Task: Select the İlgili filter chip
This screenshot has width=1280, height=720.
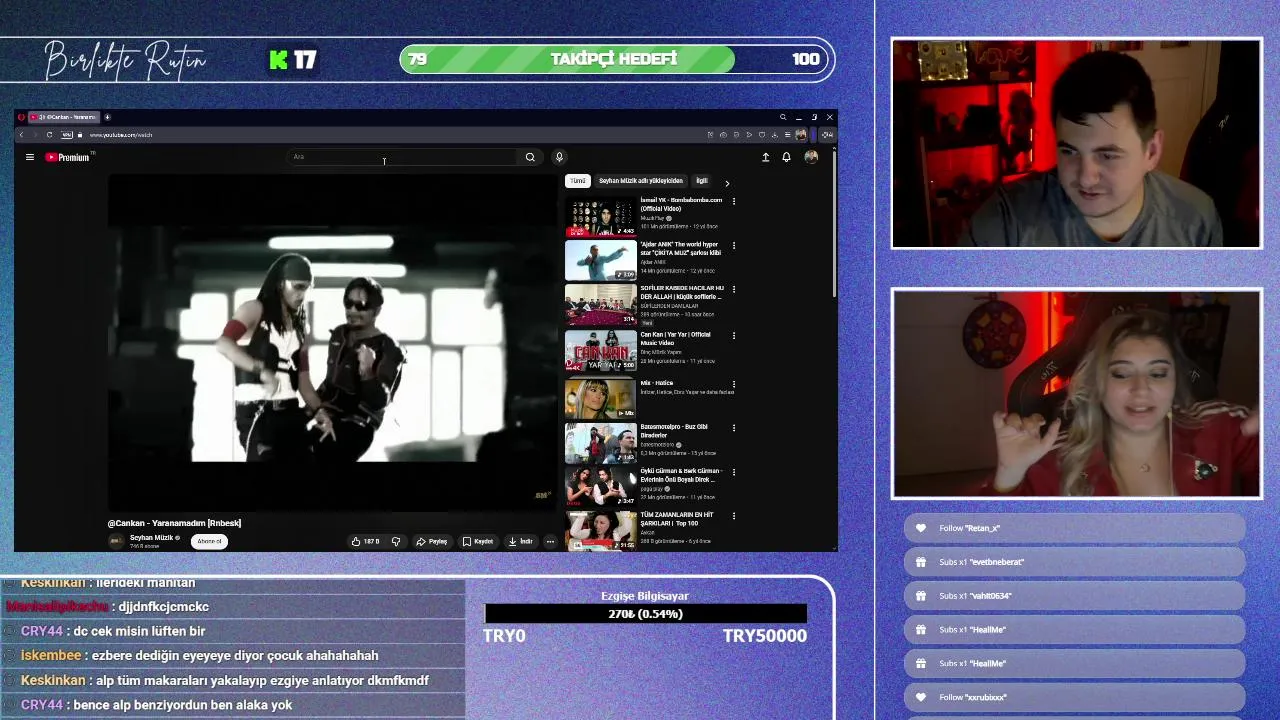Action: pyautogui.click(x=702, y=181)
